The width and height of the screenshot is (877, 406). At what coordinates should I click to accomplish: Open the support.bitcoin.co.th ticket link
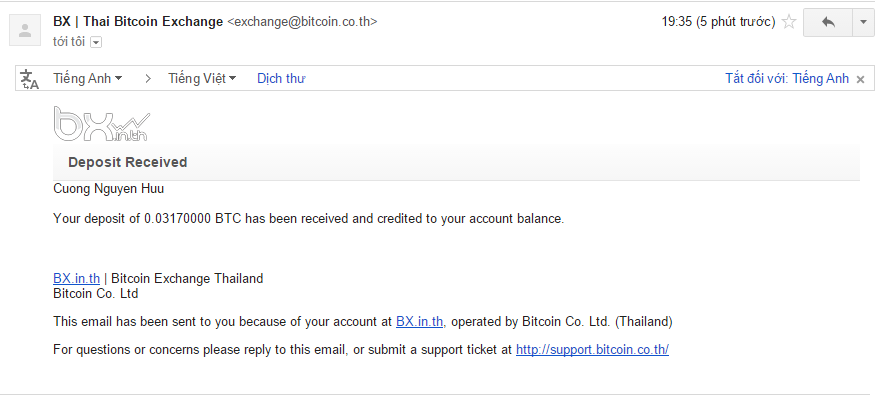click(592, 350)
